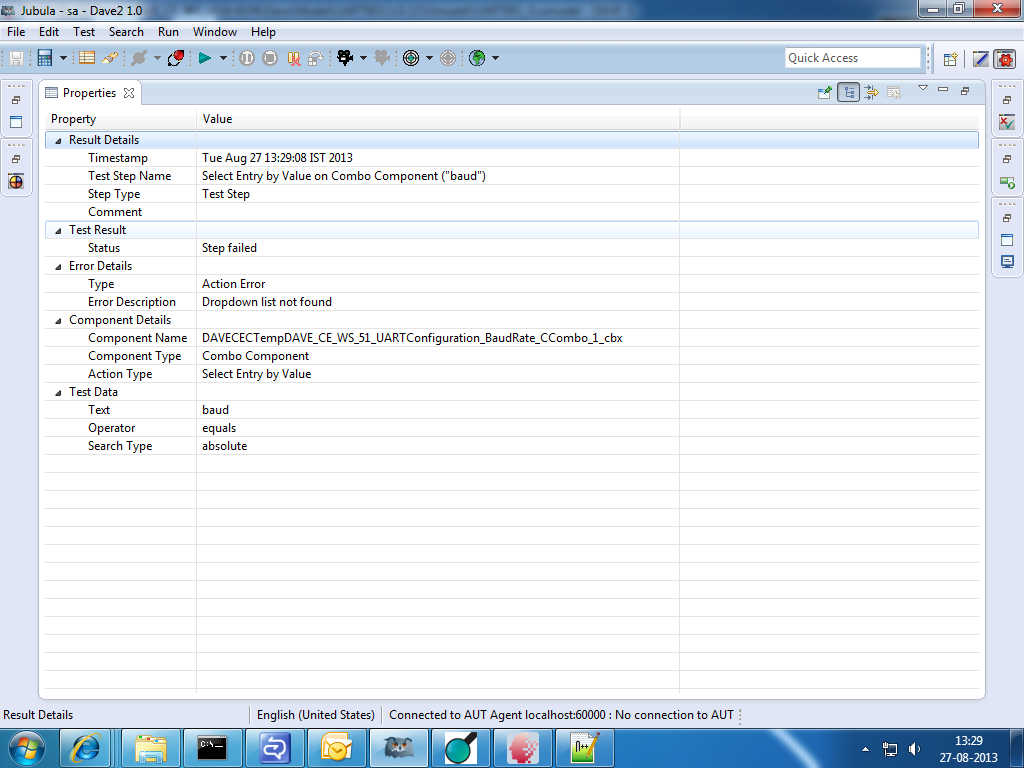This screenshot has height=768, width=1024.
Task: Open dropdown arrow beside green play icon
Action: (223, 58)
